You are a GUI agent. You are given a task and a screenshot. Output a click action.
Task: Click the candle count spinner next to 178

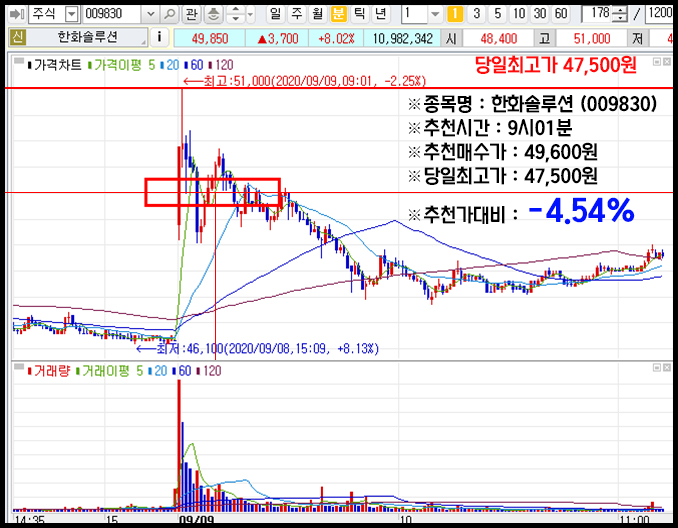pyautogui.click(x=620, y=14)
